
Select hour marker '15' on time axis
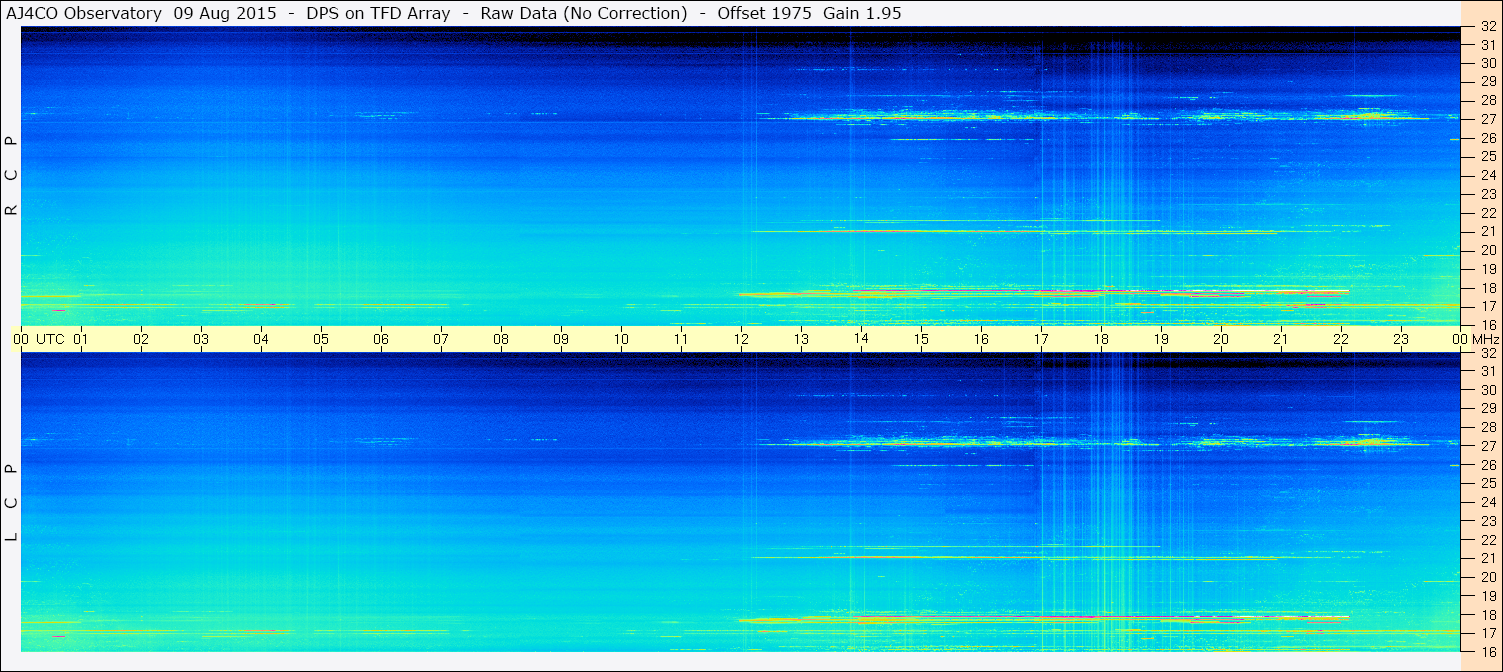(921, 339)
